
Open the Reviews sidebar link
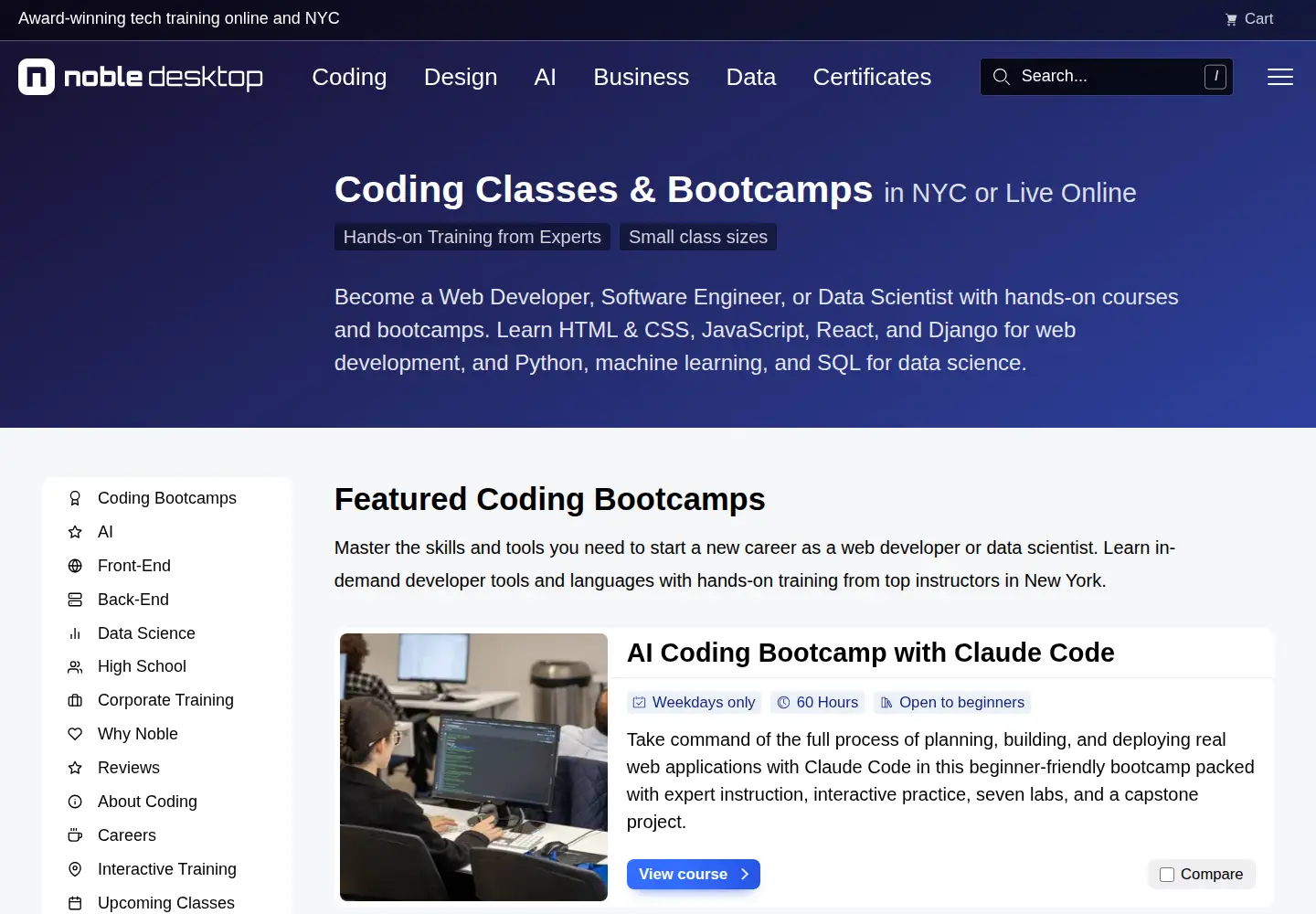(129, 768)
